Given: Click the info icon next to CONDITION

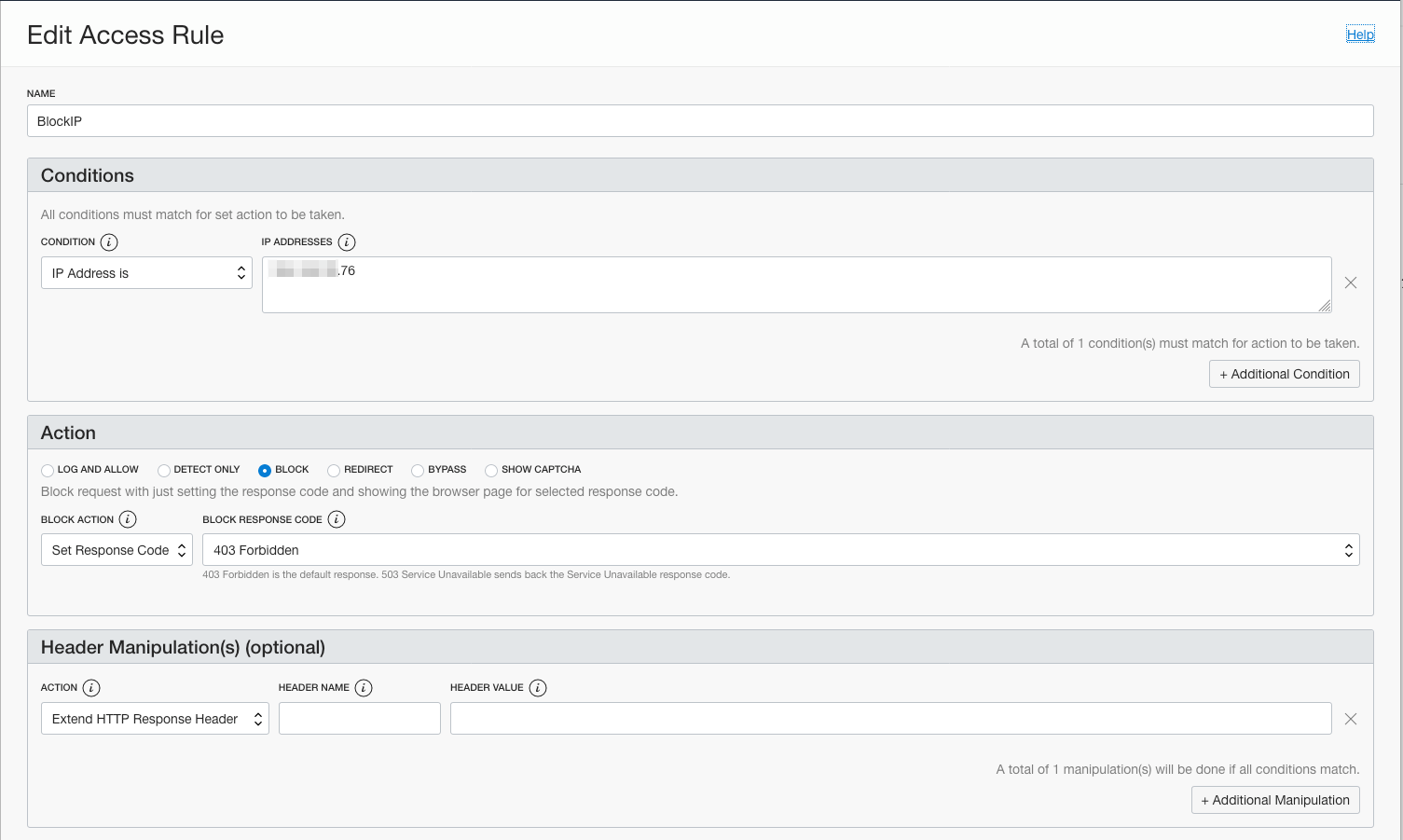Looking at the screenshot, I should 109,242.
